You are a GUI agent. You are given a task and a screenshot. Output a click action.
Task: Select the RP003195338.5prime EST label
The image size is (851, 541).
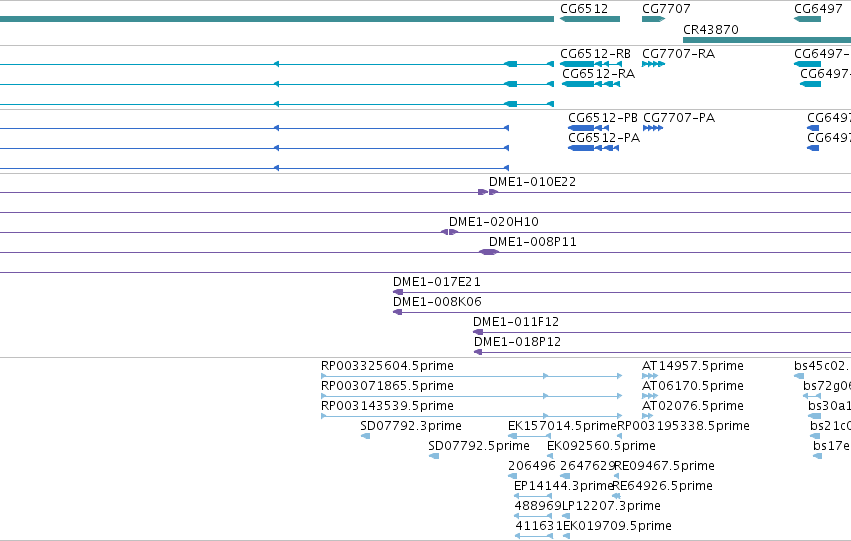point(683,427)
